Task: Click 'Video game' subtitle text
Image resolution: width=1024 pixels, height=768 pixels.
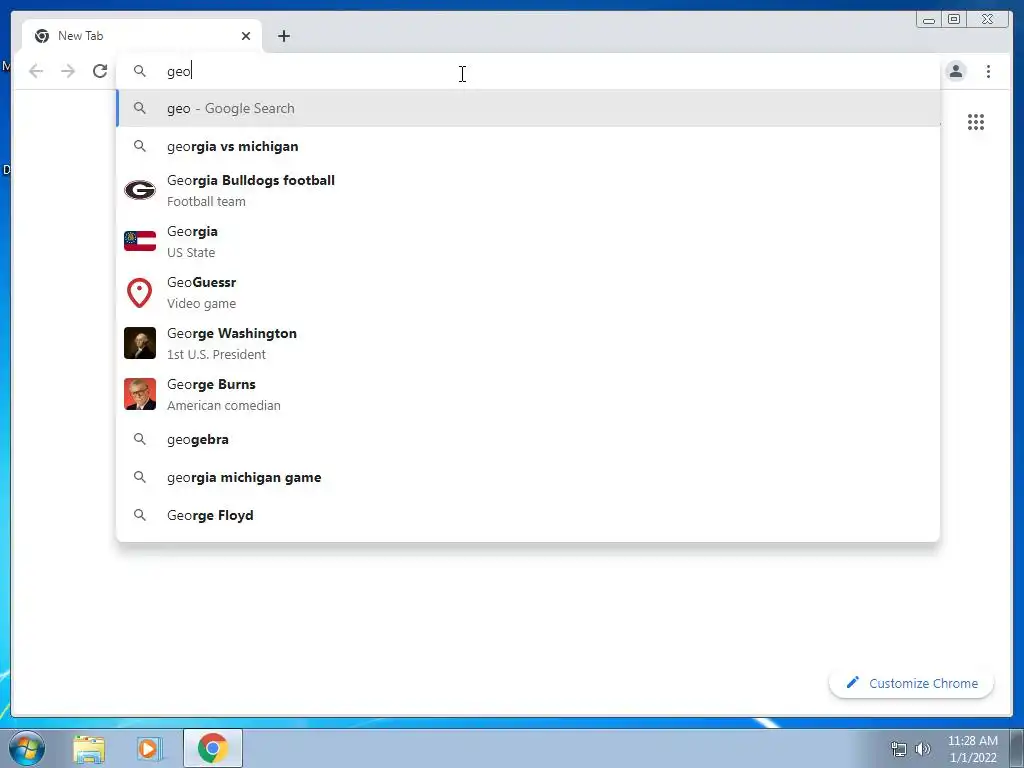Action: tap(202, 303)
